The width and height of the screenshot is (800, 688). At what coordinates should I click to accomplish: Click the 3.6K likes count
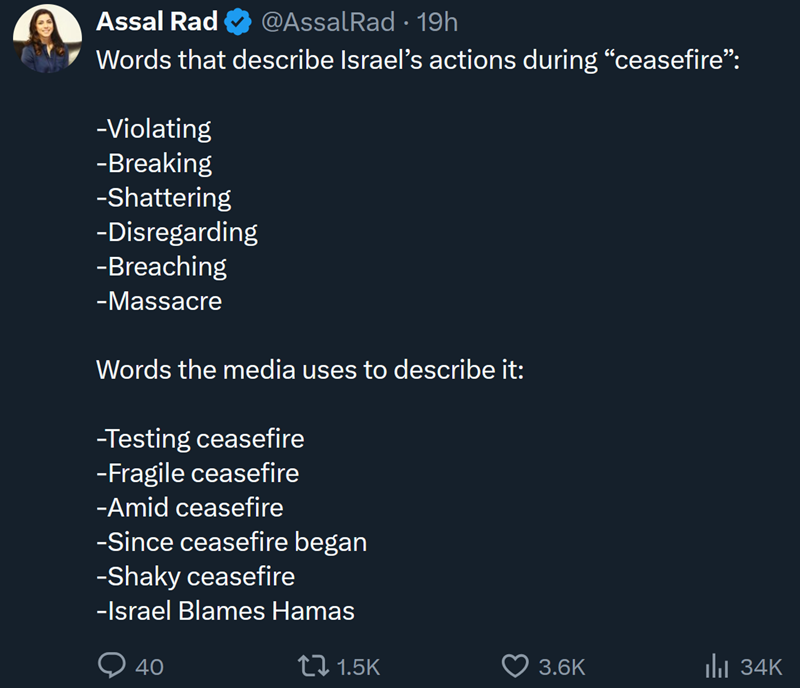[562, 667]
